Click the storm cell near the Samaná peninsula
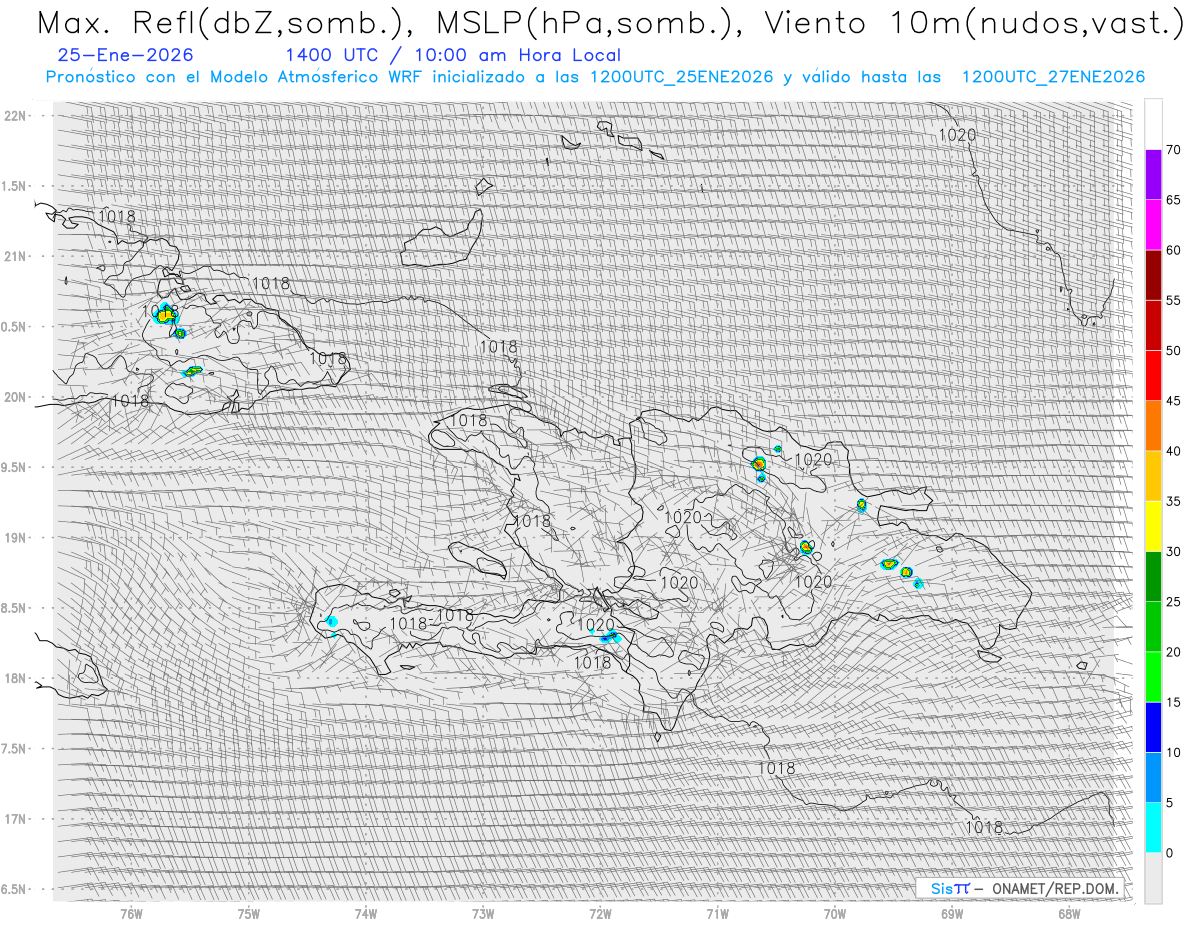Screen dimensions: 1200x927 pos(861,504)
